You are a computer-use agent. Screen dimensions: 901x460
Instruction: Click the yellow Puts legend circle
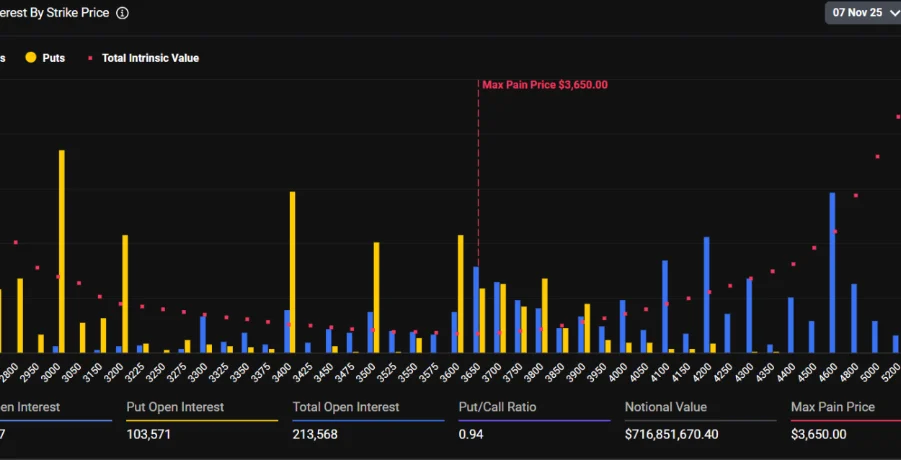tap(31, 58)
